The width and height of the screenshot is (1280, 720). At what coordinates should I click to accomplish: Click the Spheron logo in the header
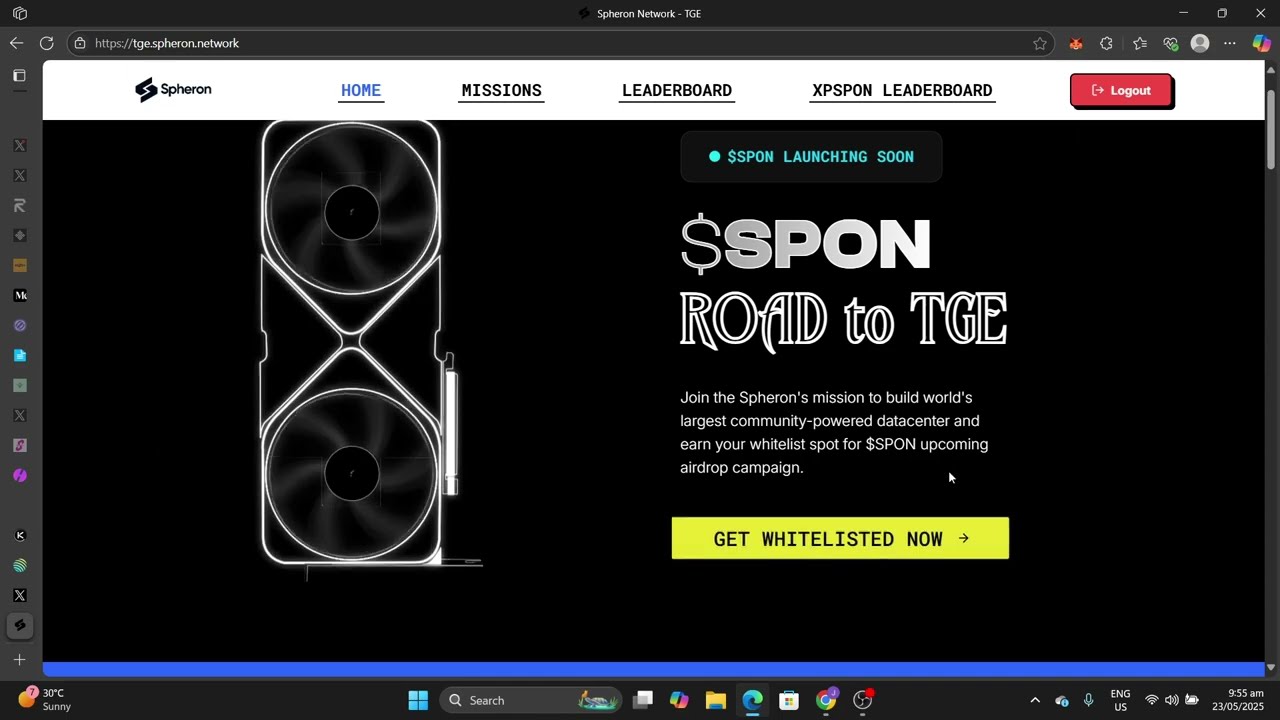pos(173,90)
